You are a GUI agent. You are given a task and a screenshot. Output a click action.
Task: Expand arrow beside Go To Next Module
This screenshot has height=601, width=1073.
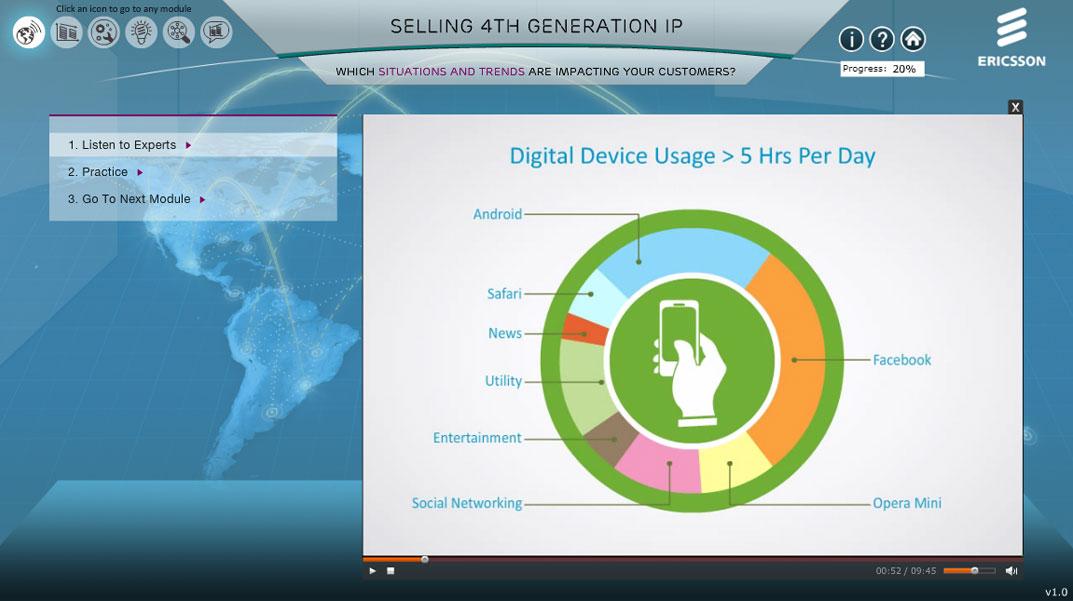point(203,200)
